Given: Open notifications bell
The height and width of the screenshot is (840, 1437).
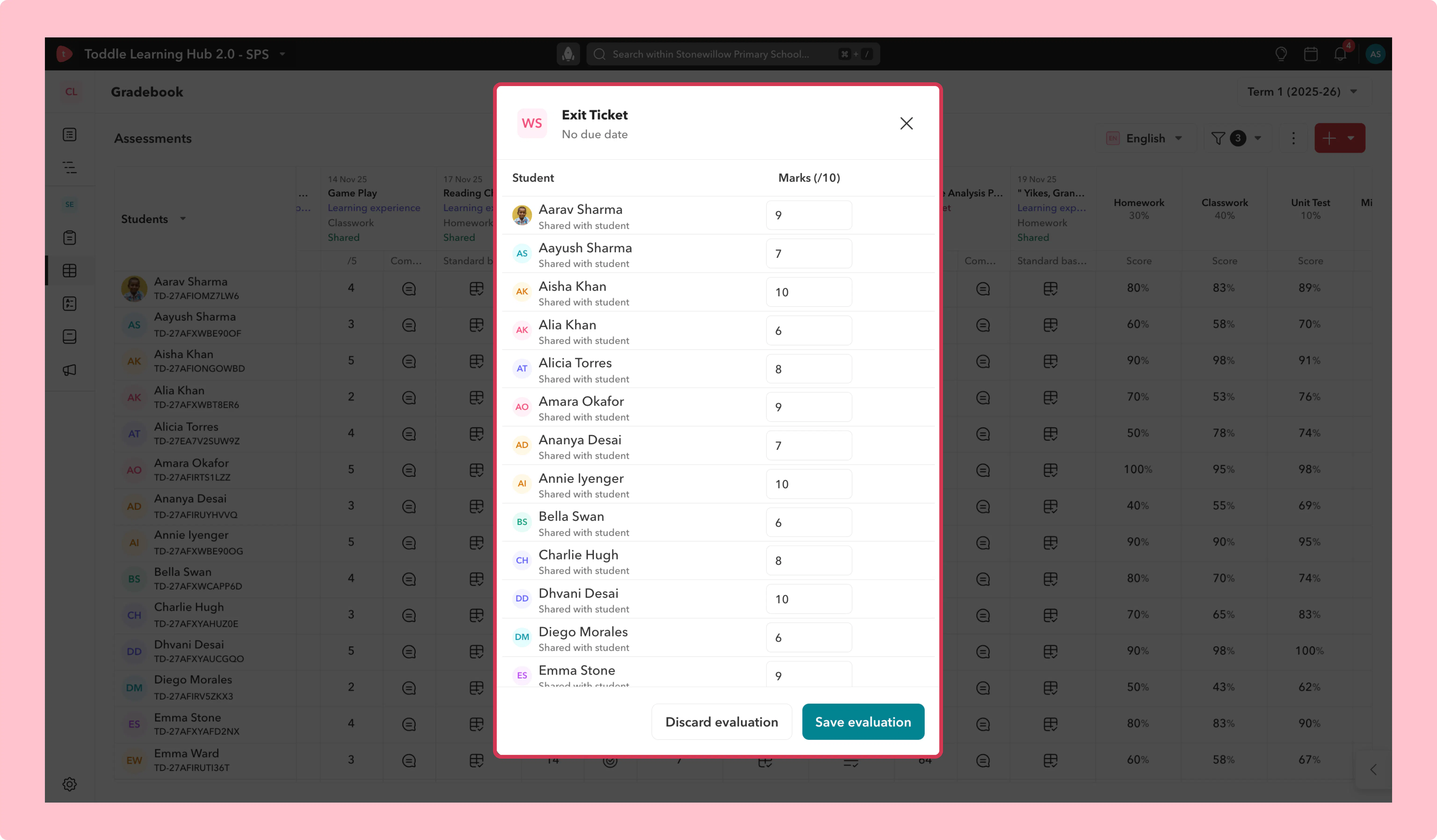Looking at the screenshot, I should pos(1340,54).
